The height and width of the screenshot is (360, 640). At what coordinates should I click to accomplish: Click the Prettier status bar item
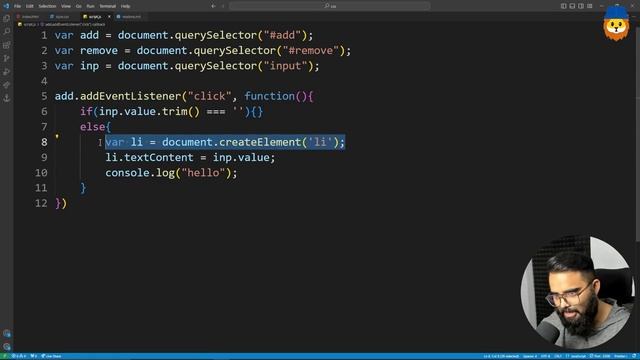[620, 356]
